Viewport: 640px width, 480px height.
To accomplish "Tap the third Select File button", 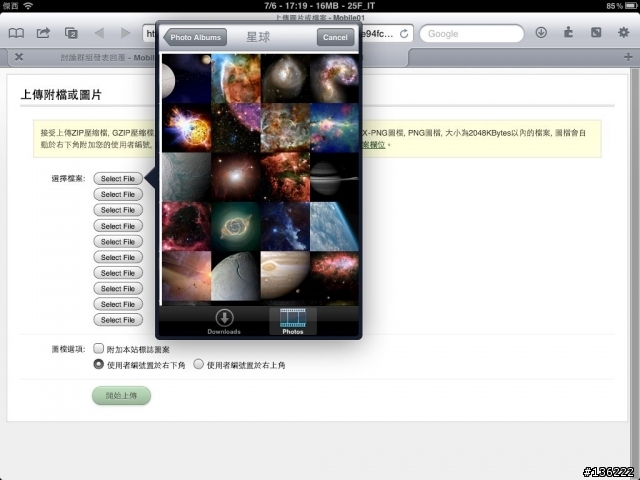I will pos(118,210).
